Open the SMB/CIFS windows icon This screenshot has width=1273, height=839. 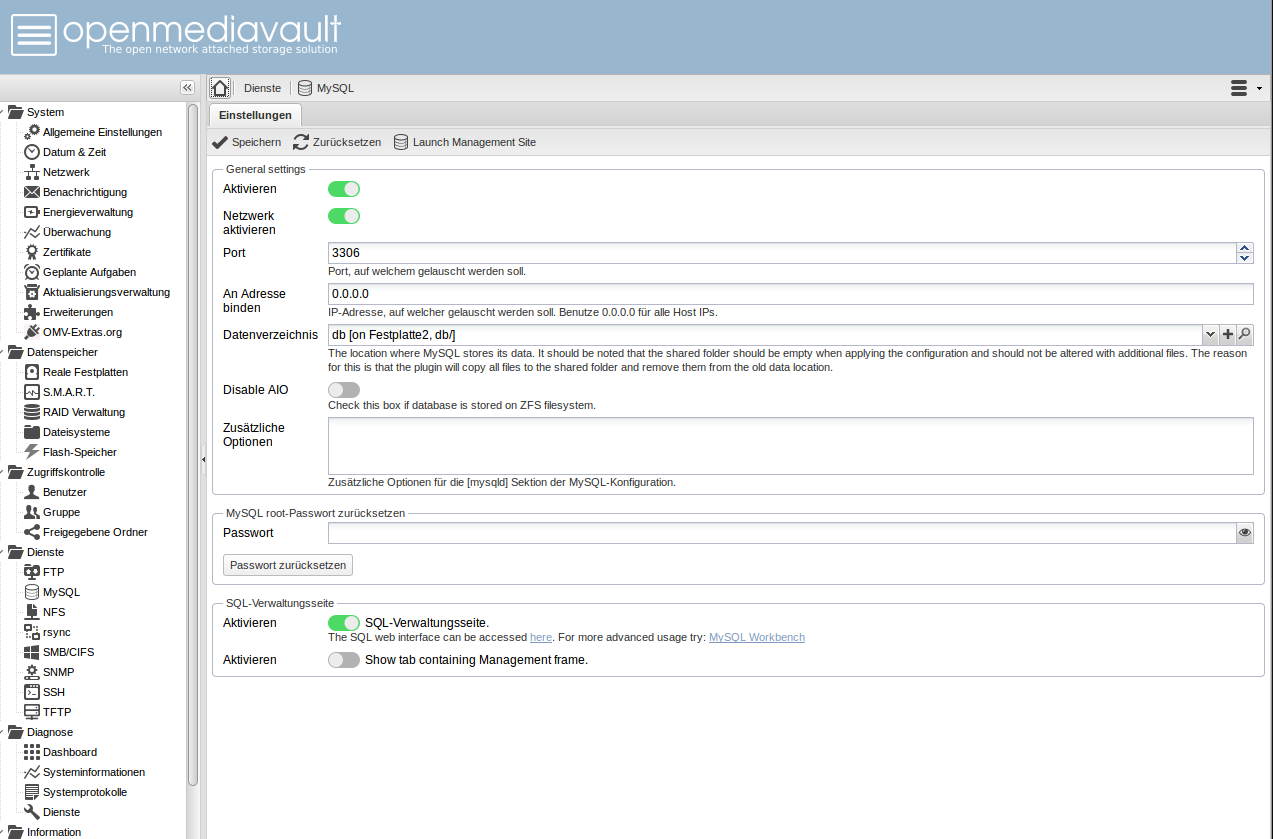(32, 652)
